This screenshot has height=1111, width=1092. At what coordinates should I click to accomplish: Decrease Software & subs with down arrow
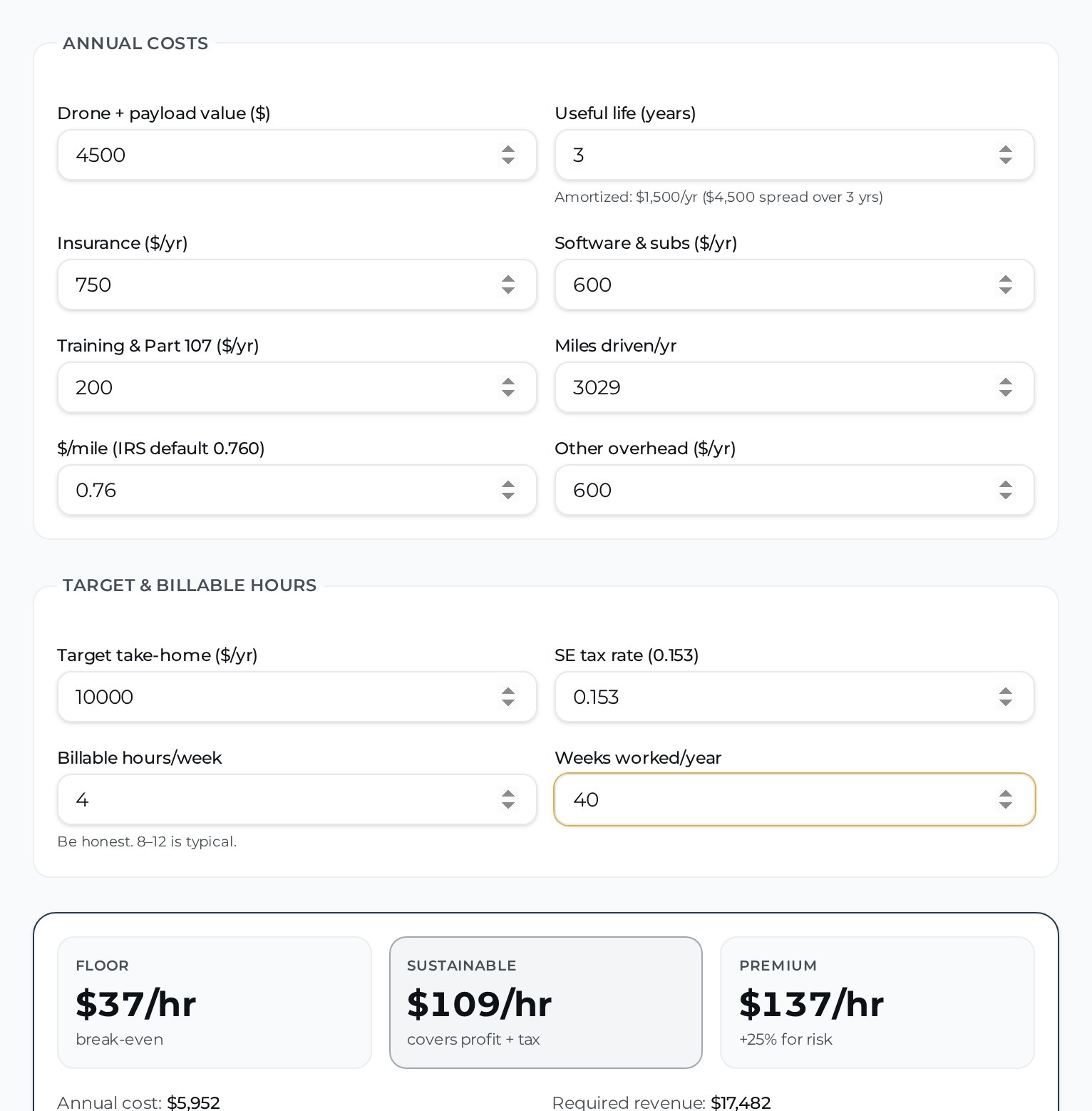pyautogui.click(x=1005, y=291)
